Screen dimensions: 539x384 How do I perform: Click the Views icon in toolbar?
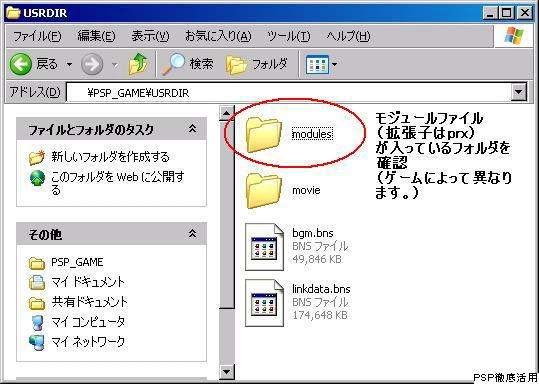coord(317,64)
